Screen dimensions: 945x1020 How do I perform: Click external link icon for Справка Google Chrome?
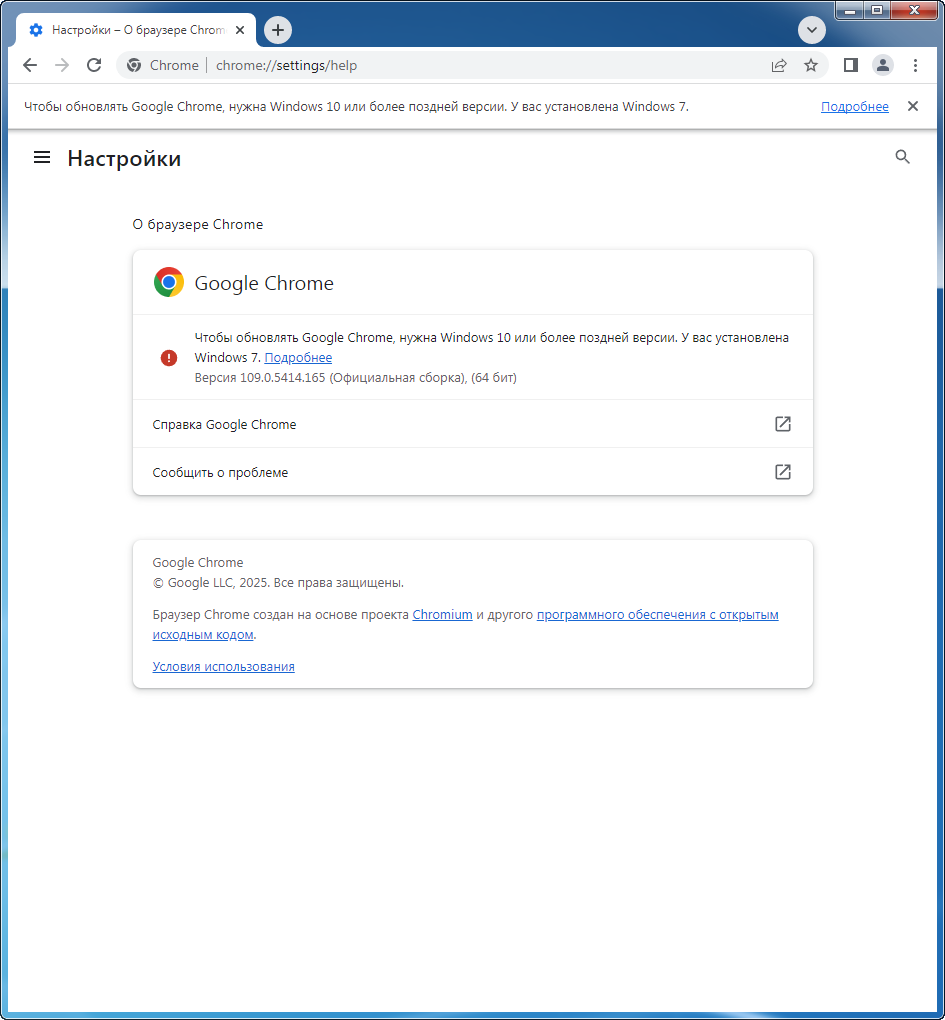click(783, 424)
